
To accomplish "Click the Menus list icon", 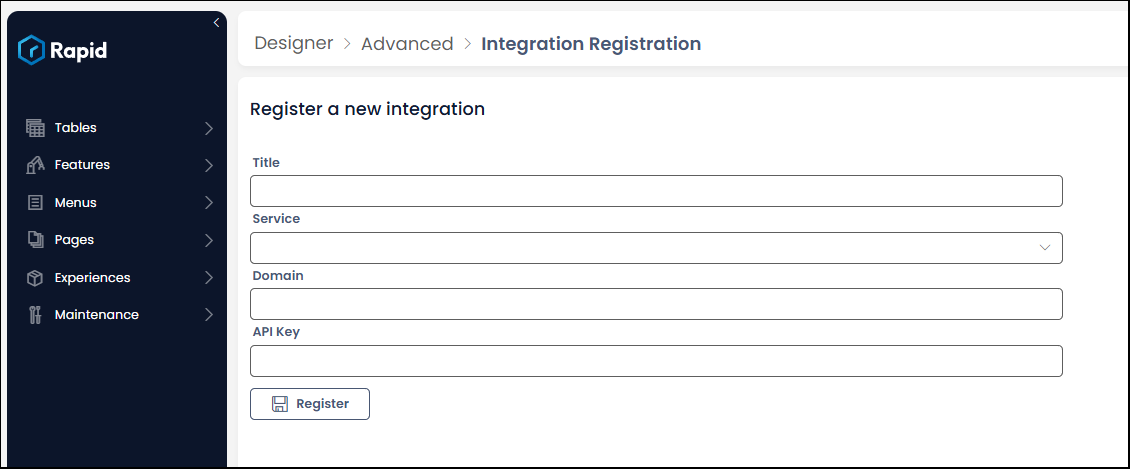I will click(x=35, y=202).
